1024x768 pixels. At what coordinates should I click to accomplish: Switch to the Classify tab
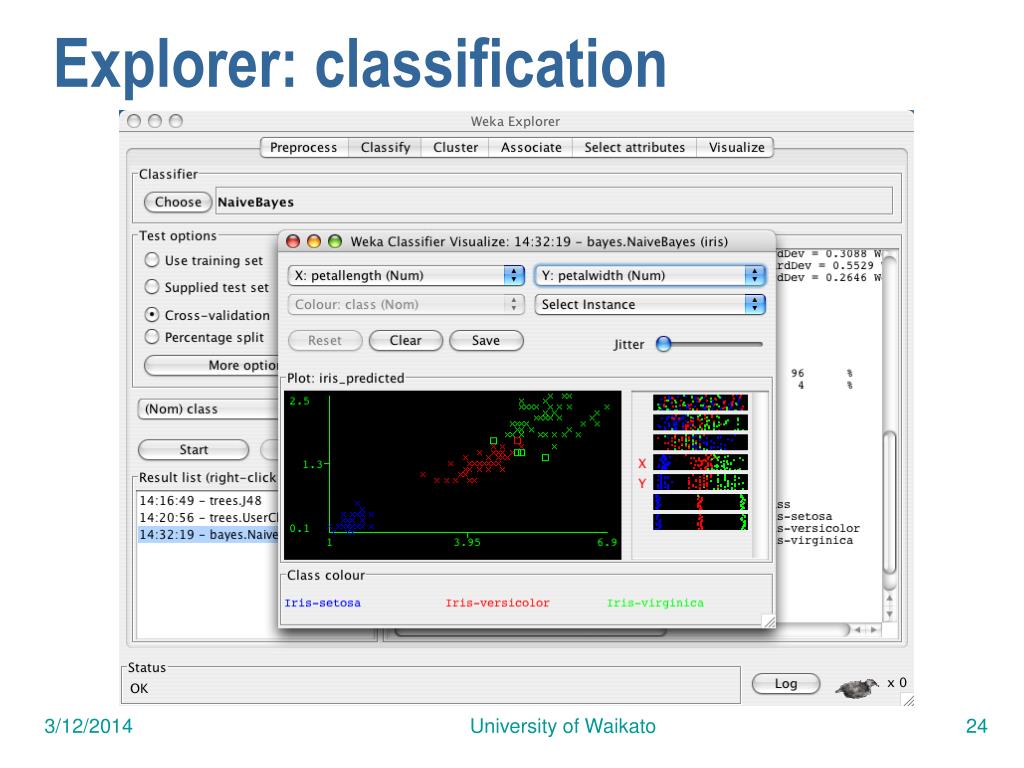click(x=385, y=148)
